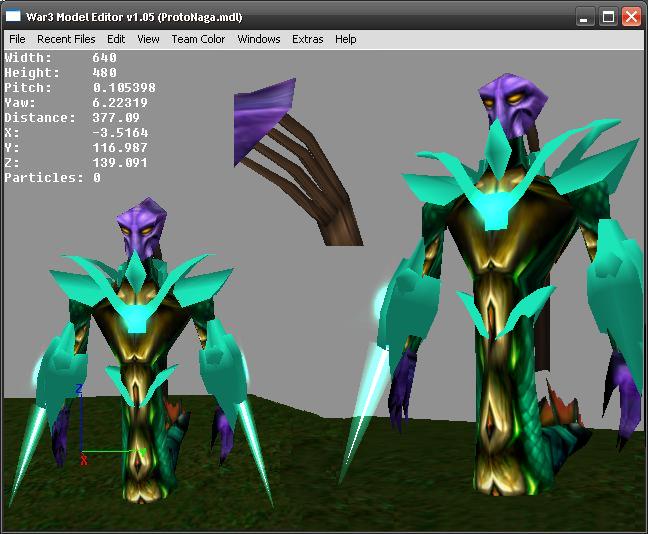Image resolution: width=648 pixels, height=534 pixels.
Task: Click the red X axis label
Action: [x=84, y=460]
